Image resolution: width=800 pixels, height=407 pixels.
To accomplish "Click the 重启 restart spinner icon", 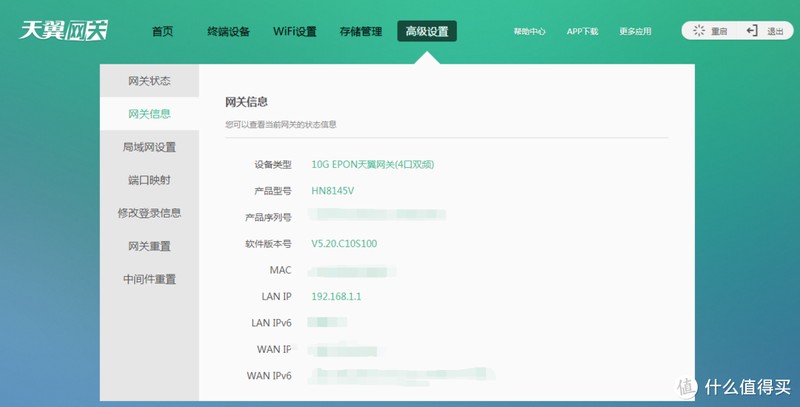I will 698,31.
